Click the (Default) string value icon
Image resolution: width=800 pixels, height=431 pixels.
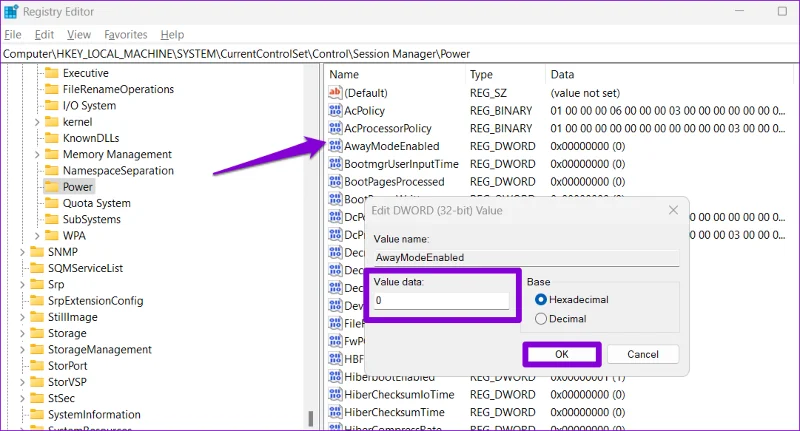point(335,93)
